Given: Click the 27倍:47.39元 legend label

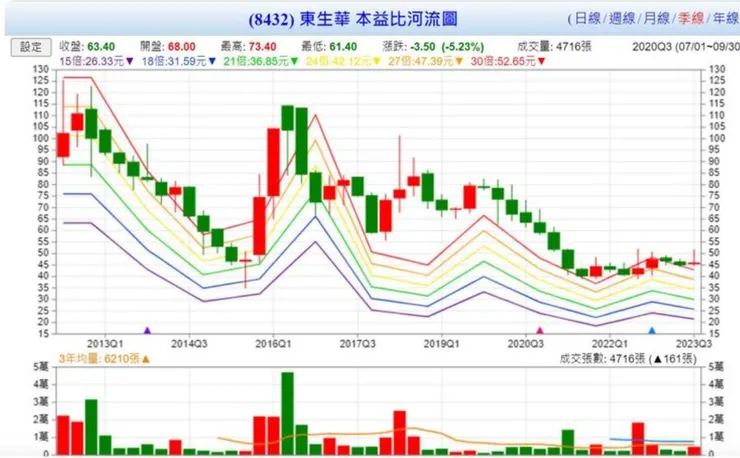Looking at the screenshot, I should click(x=421, y=61).
